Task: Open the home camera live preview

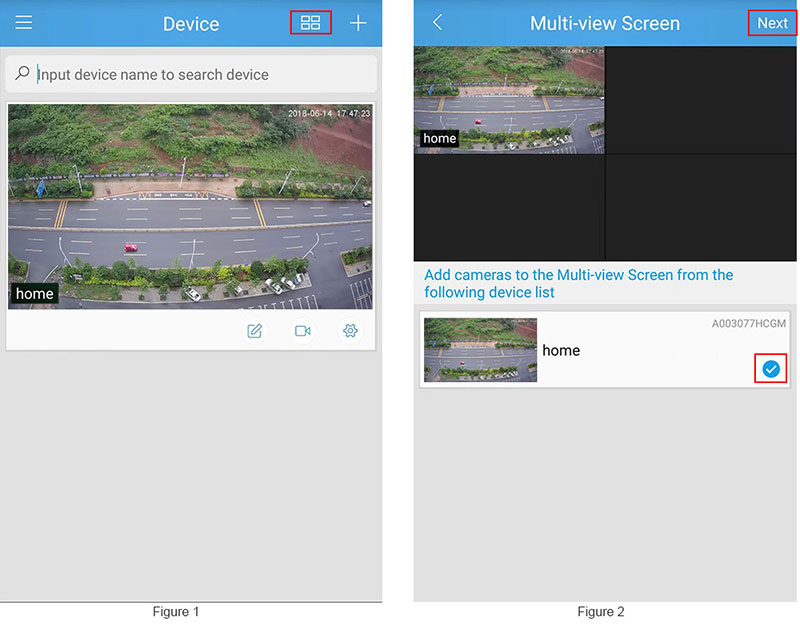Action: [190, 207]
